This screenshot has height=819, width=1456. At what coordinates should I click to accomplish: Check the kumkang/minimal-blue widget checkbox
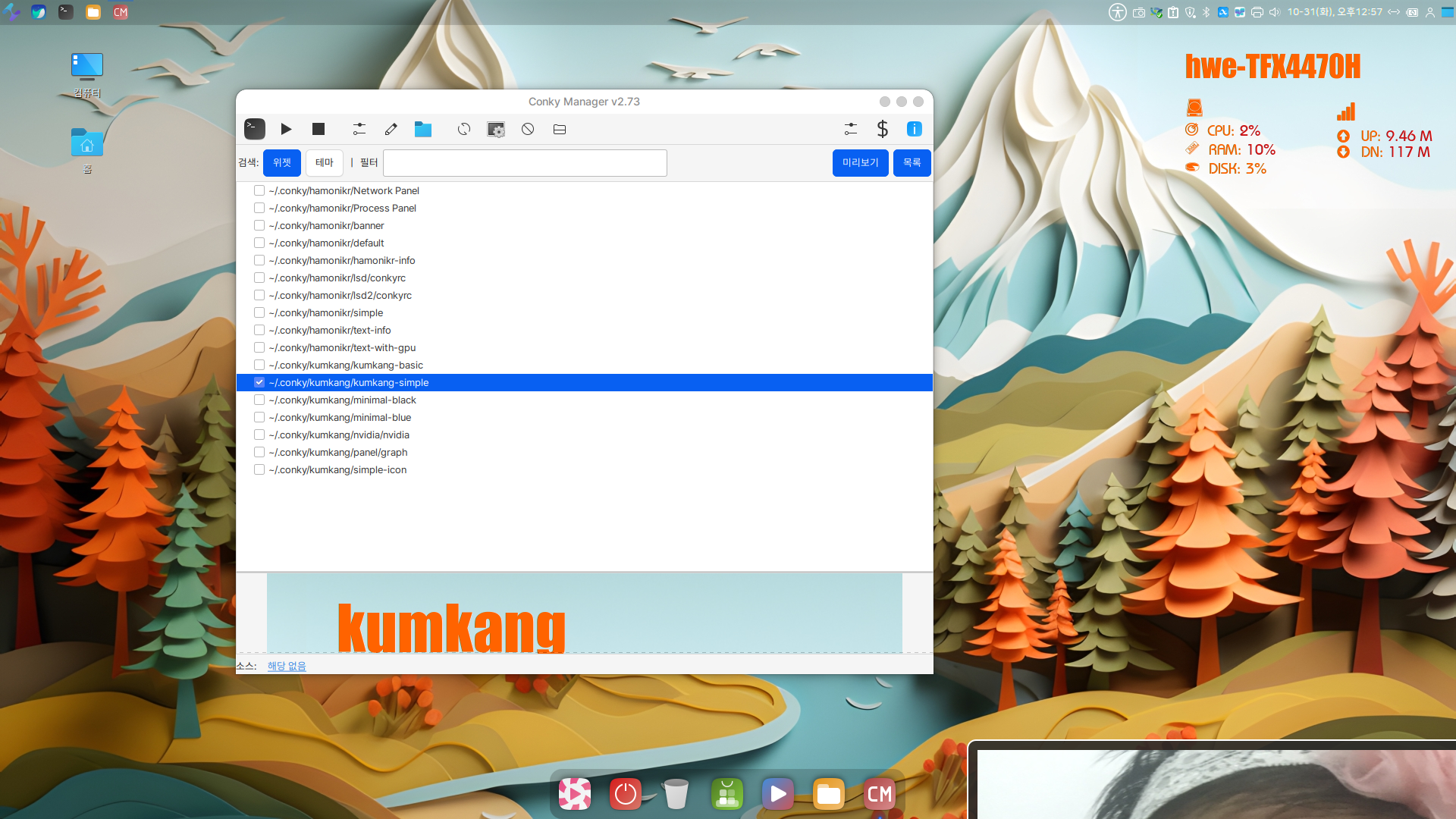click(259, 417)
